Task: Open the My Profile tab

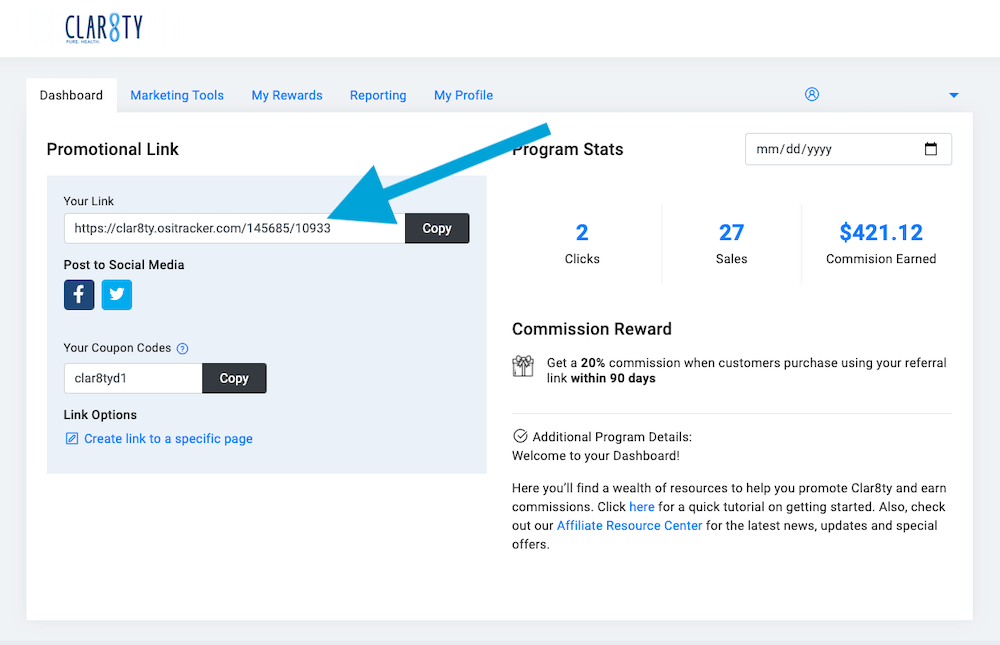Action: pyautogui.click(x=464, y=95)
